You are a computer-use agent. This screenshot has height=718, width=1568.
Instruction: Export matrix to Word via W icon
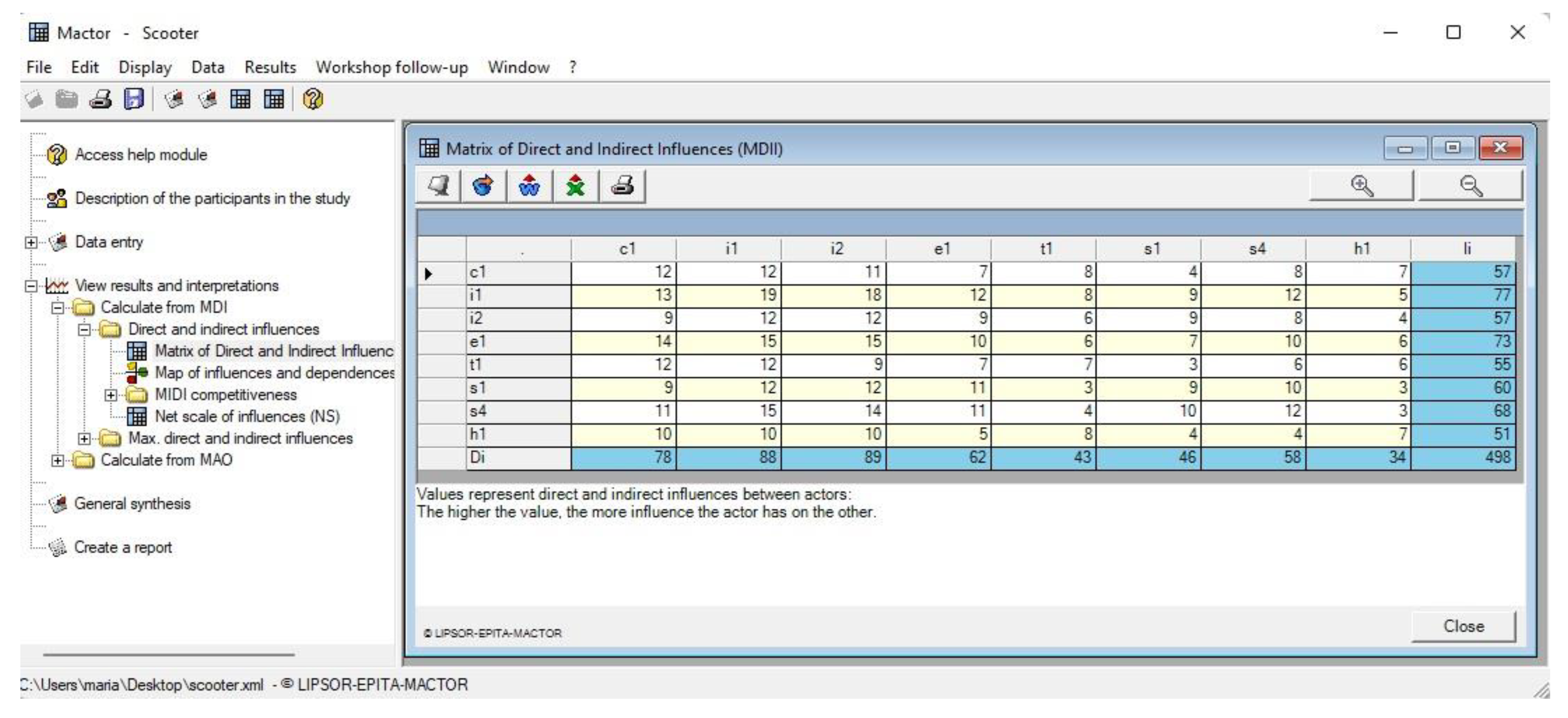[529, 186]
